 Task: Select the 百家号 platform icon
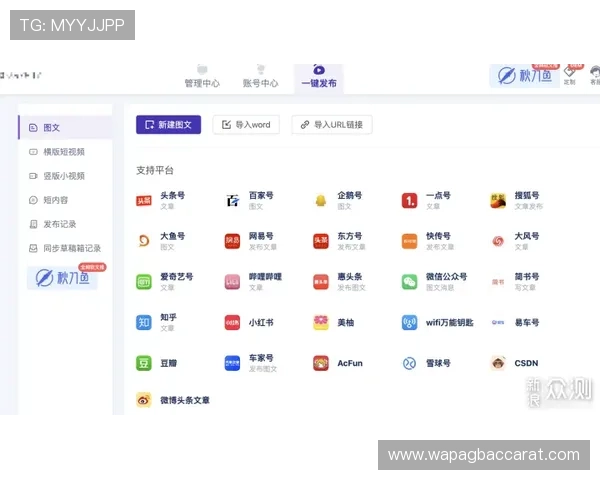pos(232,201)
